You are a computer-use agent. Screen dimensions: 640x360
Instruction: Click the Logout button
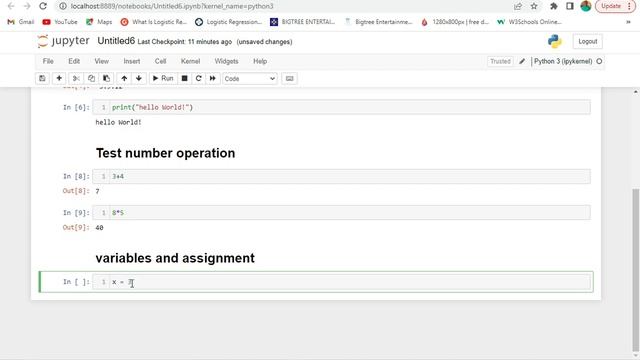point(587,42)
